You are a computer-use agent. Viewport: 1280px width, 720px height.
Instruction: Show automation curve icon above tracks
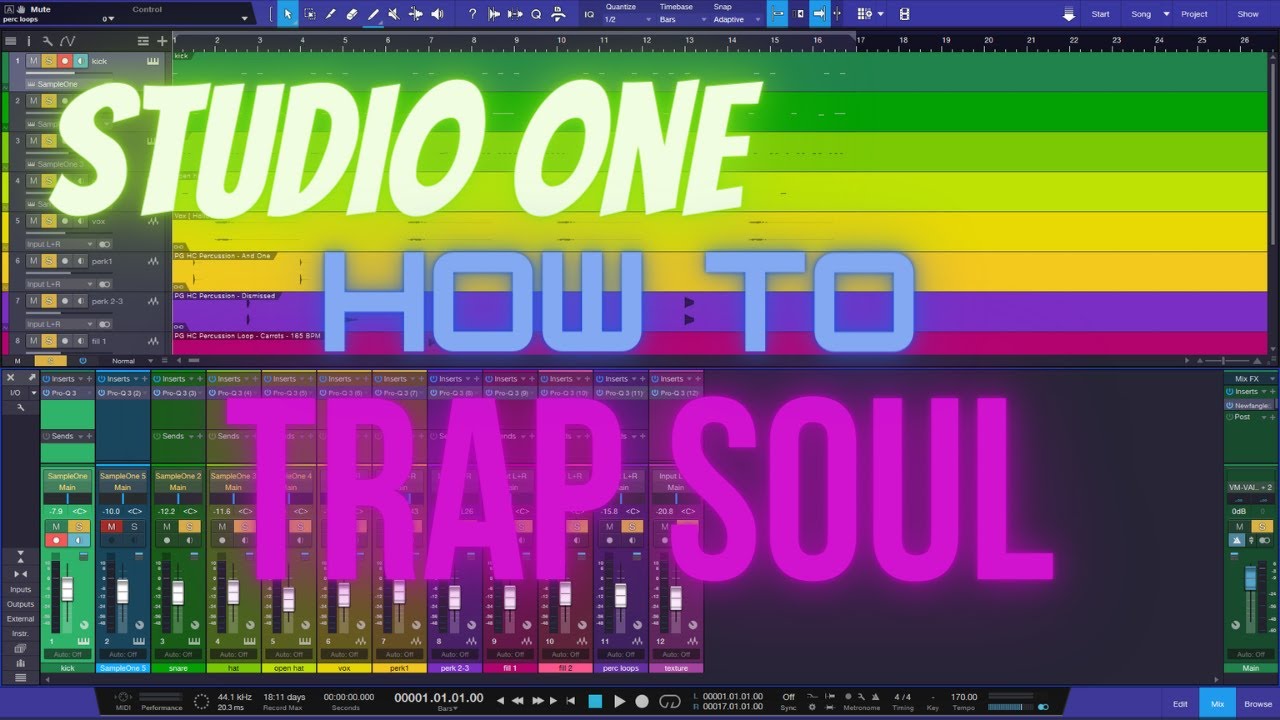tap(67, 41)
